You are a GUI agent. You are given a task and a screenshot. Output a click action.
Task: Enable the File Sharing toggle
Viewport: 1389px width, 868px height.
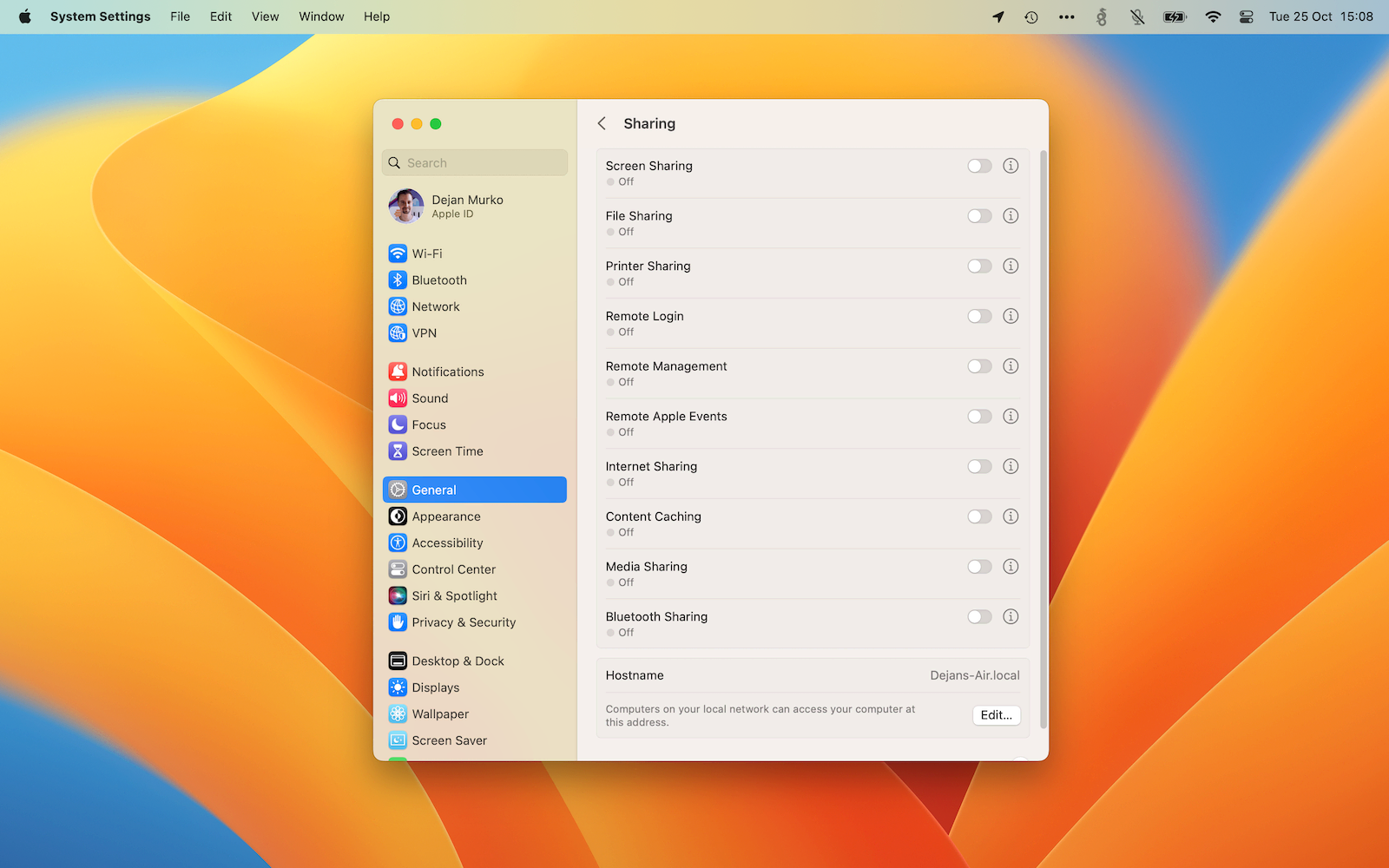pyautogui.click(x=979, y=216)
